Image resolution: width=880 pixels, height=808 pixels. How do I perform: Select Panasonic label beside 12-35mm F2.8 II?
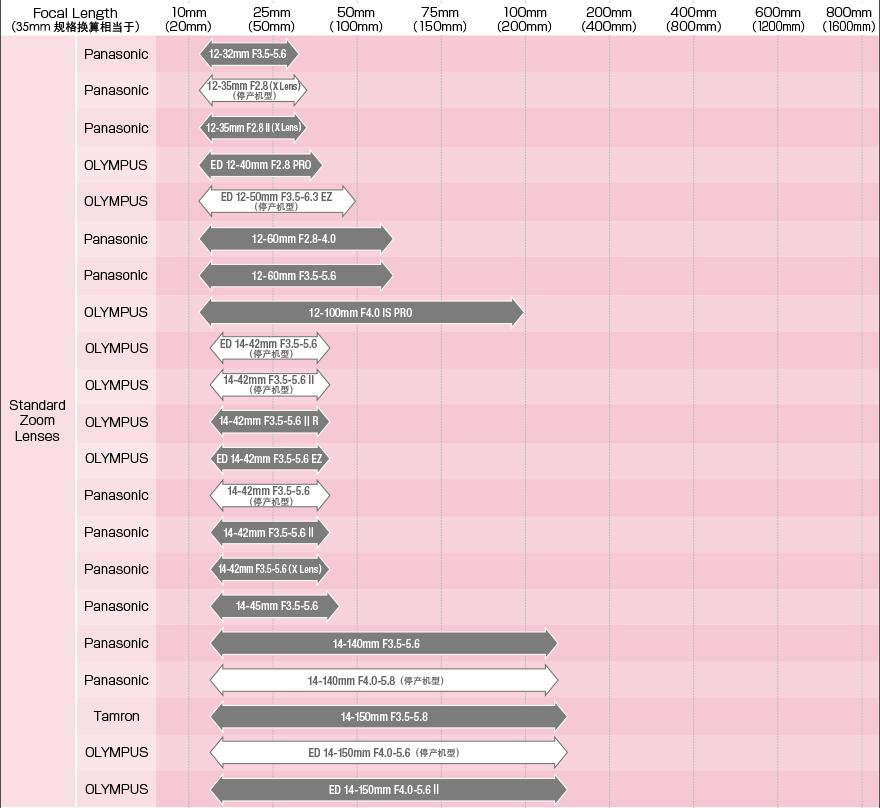click(x=116, y=128)
